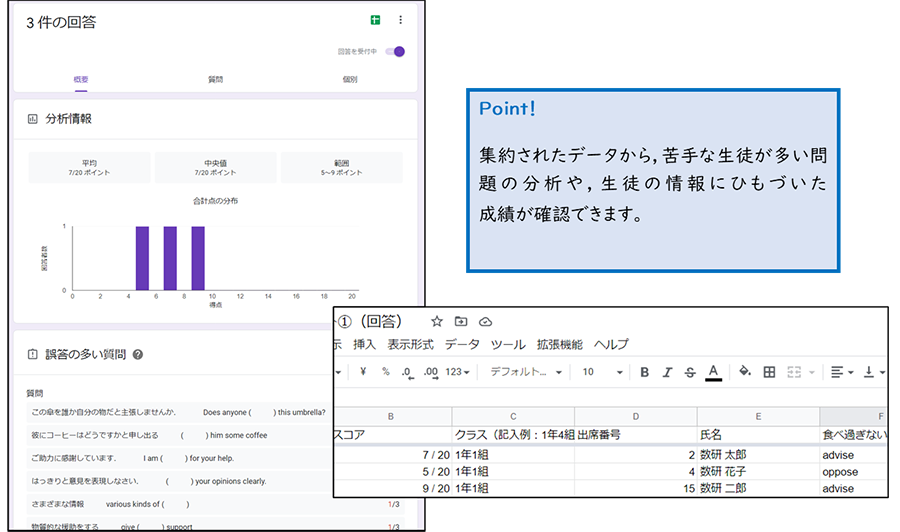The image size is (900, 532).
Task: Switch to the 質問 tab
Action: pyautogui.click(x=215, y=79)
